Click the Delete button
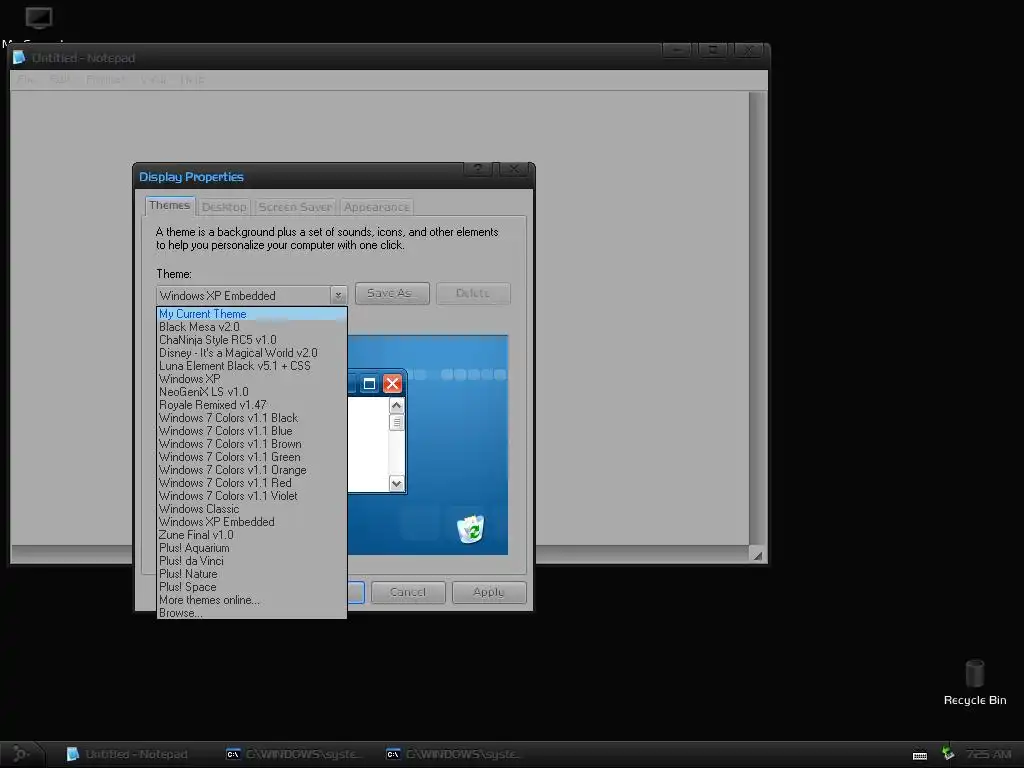Image resolution: width=1024 pixels, height=768 pixels. [x=473, y=293]
